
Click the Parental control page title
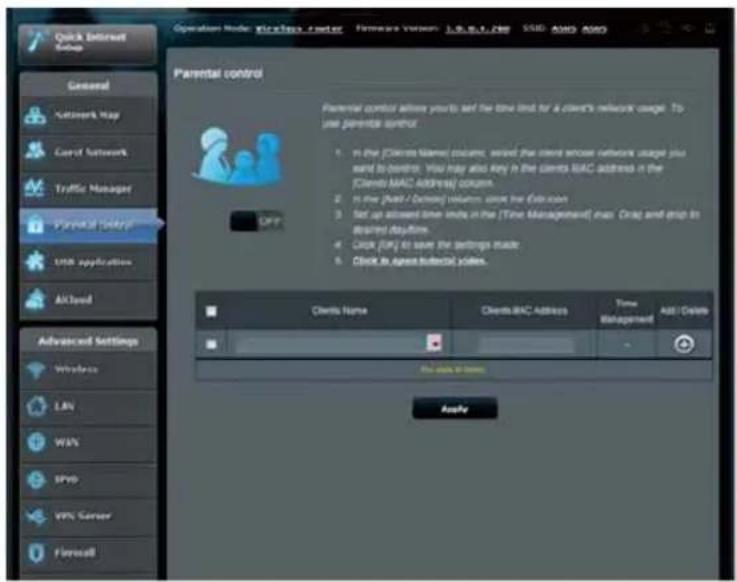tap(218, 73)
